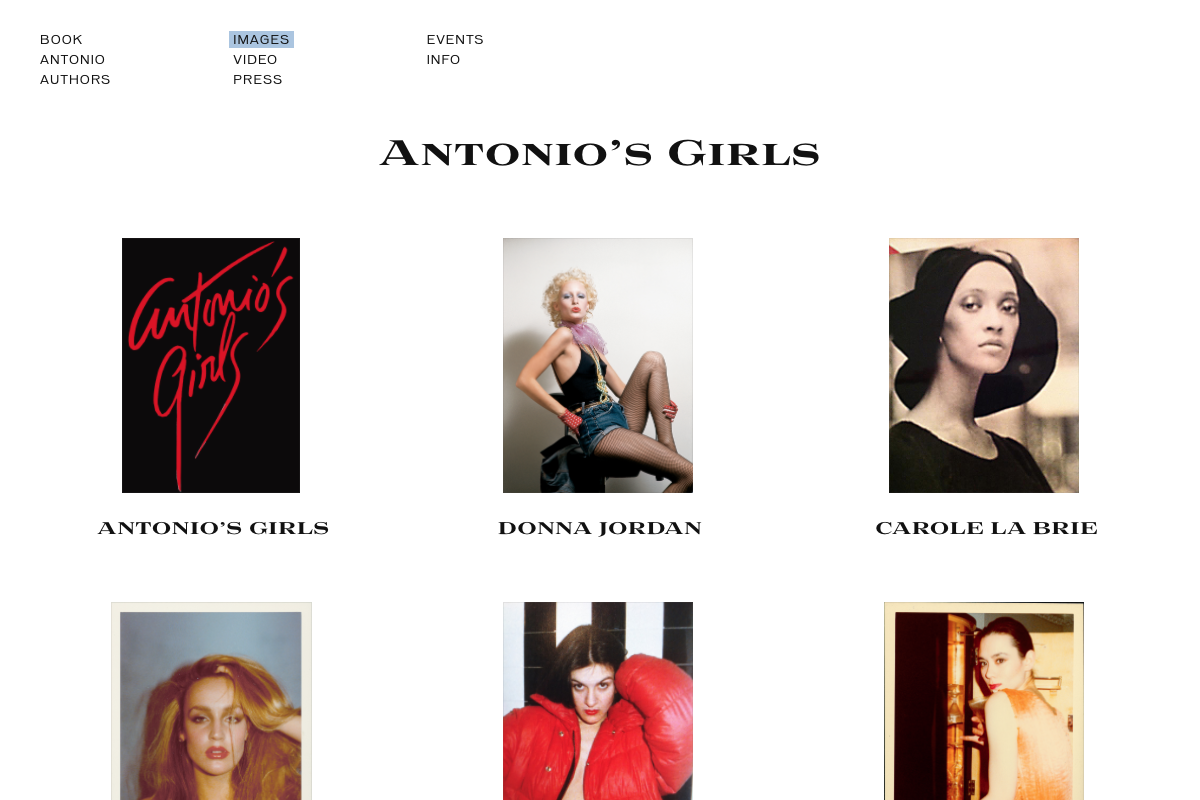Viewport: 1200px width, 800px height.
Task: Click Carole La Brie's black hat image
Action: coord(984,365)
